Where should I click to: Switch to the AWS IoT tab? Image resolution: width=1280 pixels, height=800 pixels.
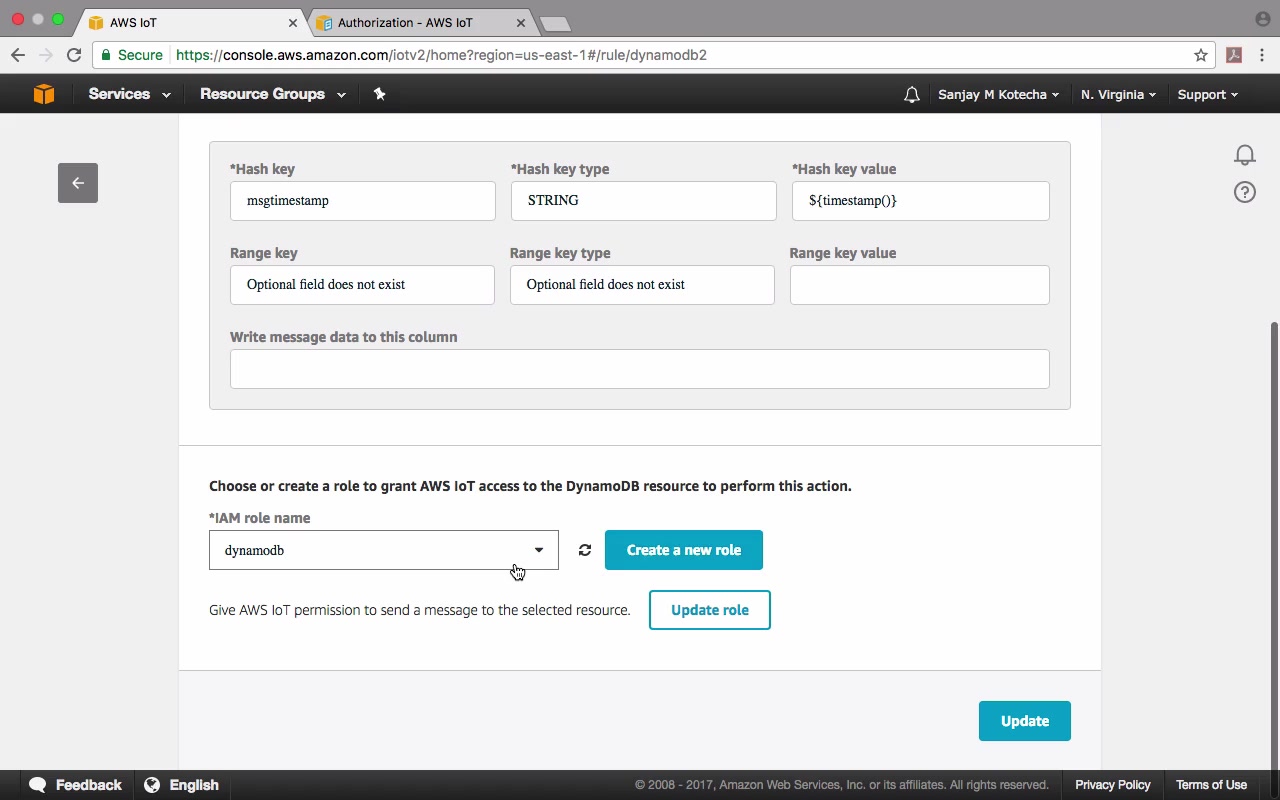tap(193, 23)
